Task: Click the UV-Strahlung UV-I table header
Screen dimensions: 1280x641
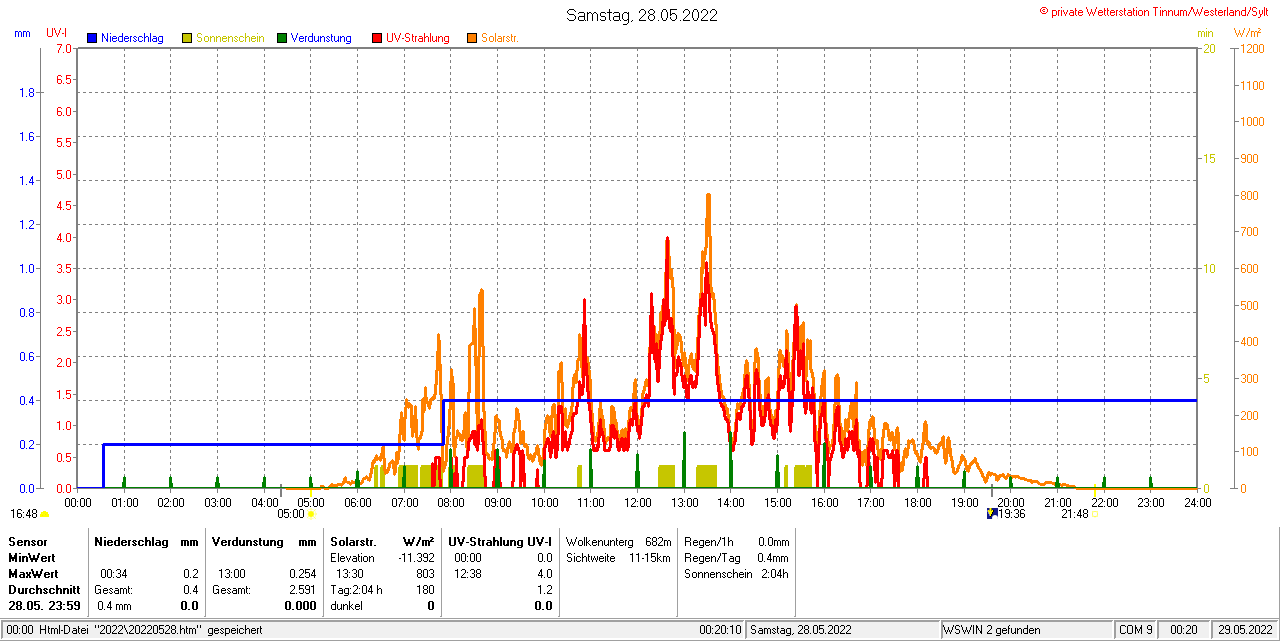Action: point(500,541)
